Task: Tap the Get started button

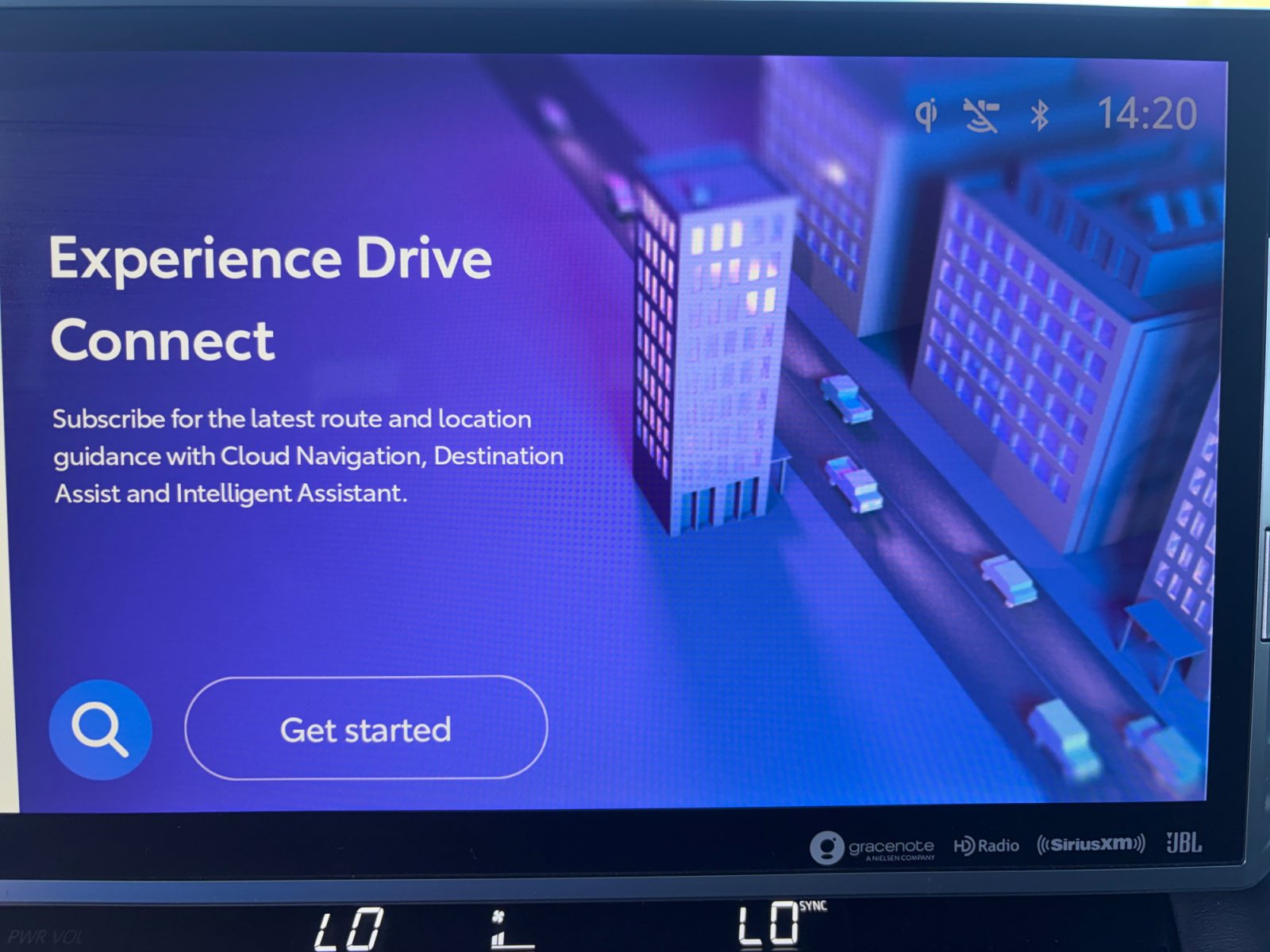Action: pyautogui.click(x=366, y=728)
